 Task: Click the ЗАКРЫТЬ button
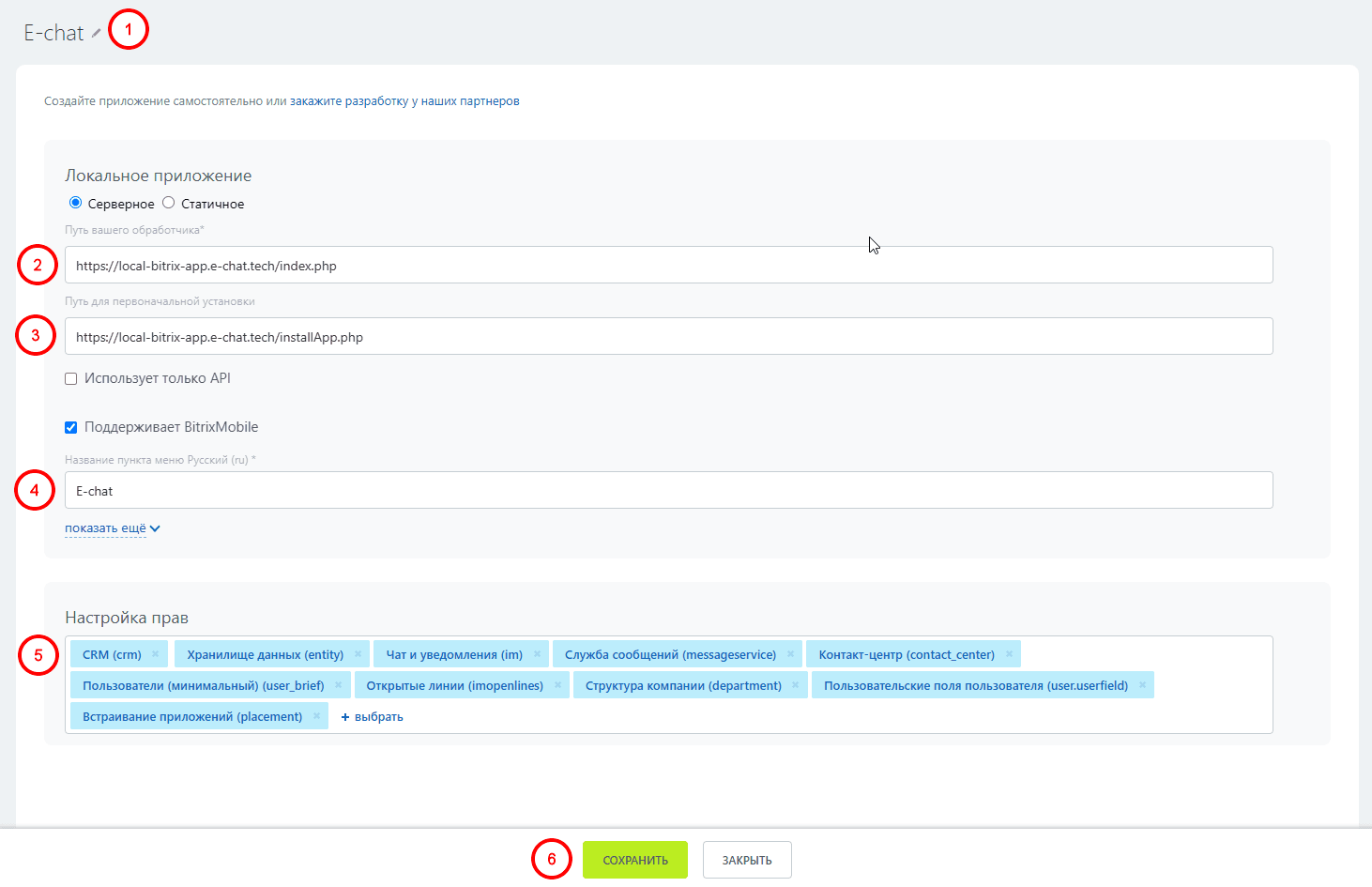(x=747, y=860)
